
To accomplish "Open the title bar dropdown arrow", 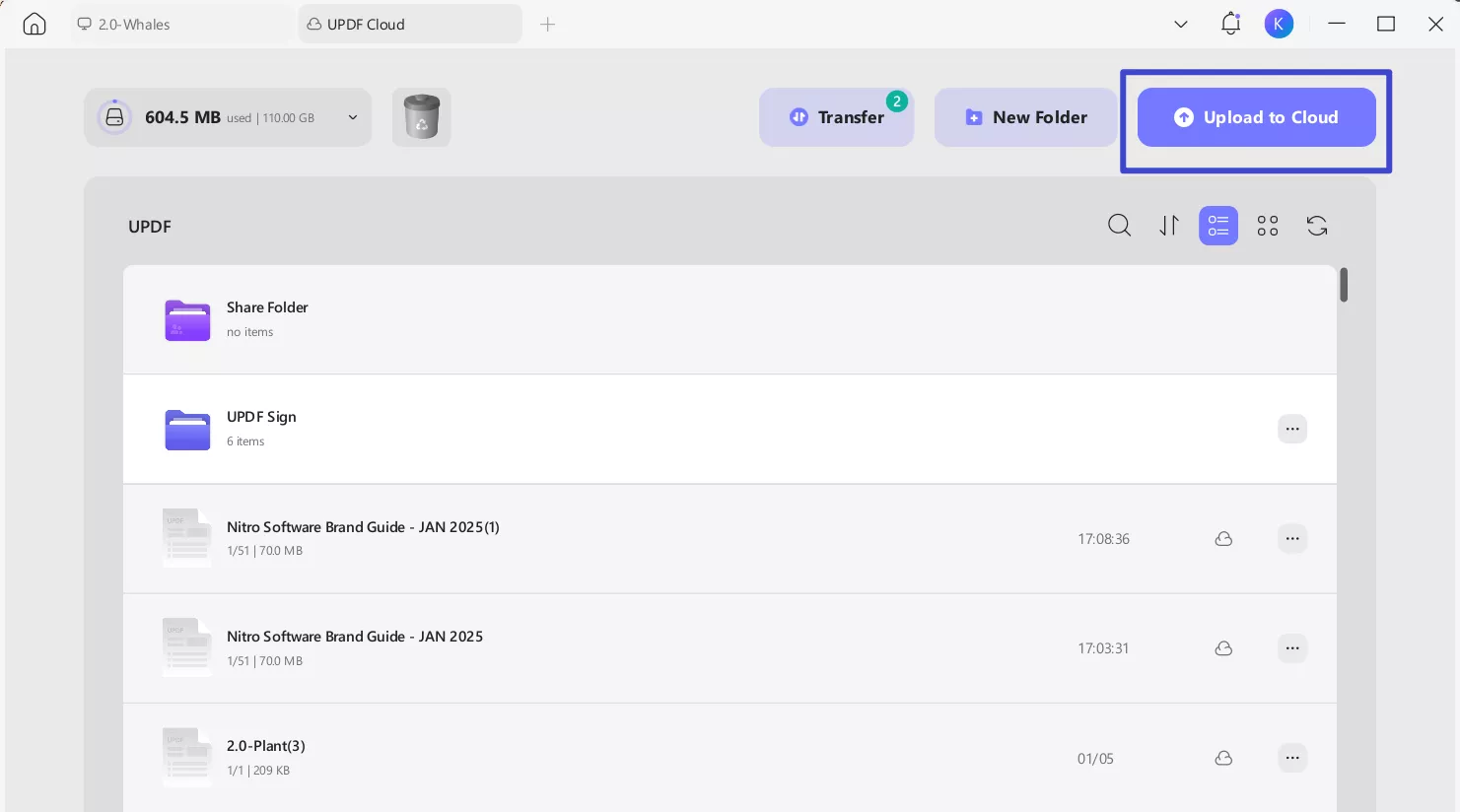I will click(x=1181, y=25).
